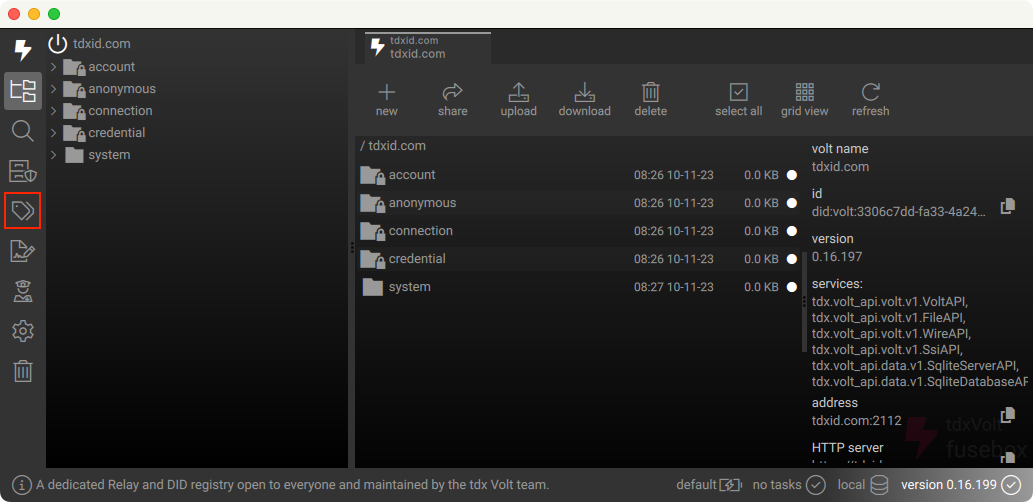Expand the anonymous folder in tree
1033x502 pixels.
[x=54, y=88]
